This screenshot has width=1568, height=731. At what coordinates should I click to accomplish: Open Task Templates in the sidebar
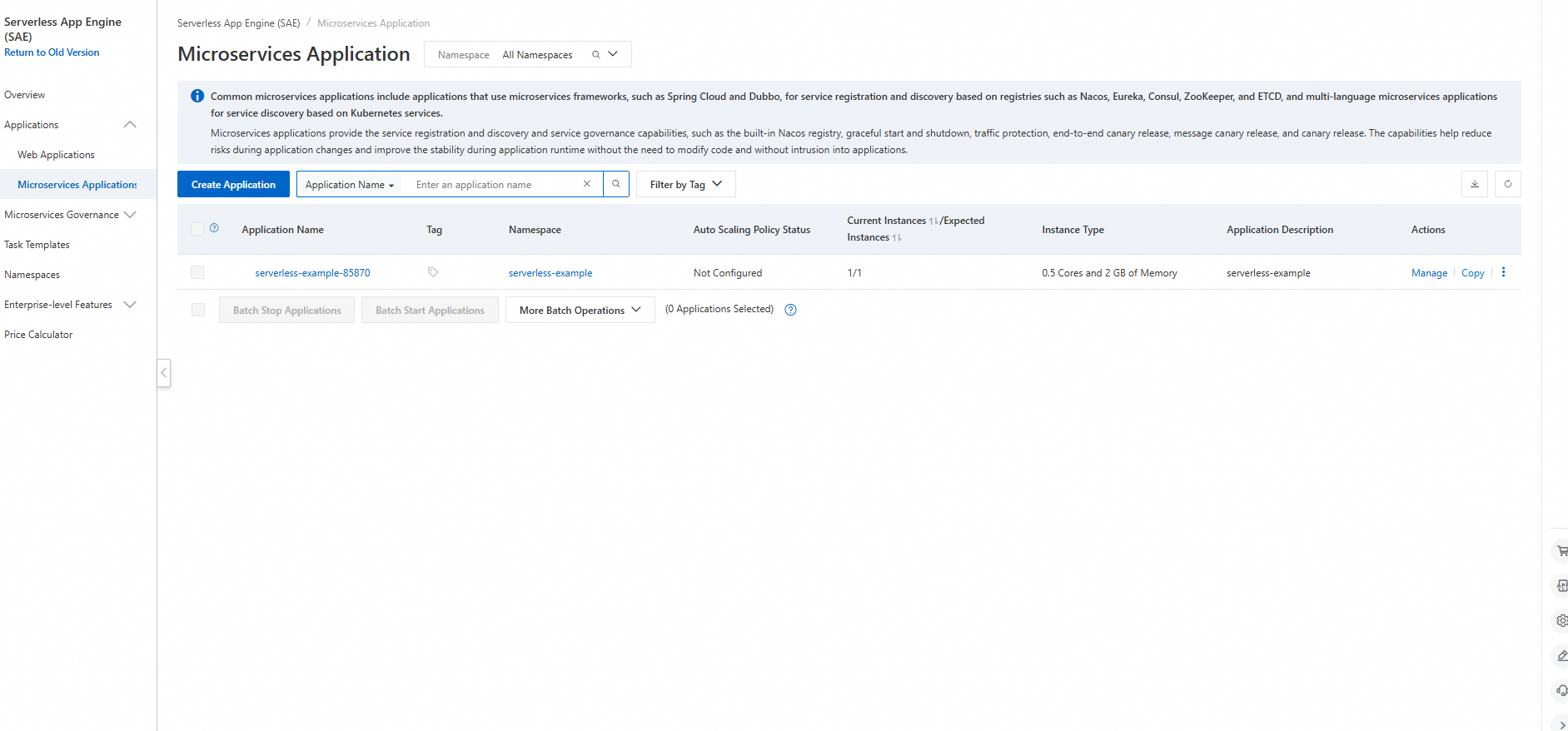37,245
